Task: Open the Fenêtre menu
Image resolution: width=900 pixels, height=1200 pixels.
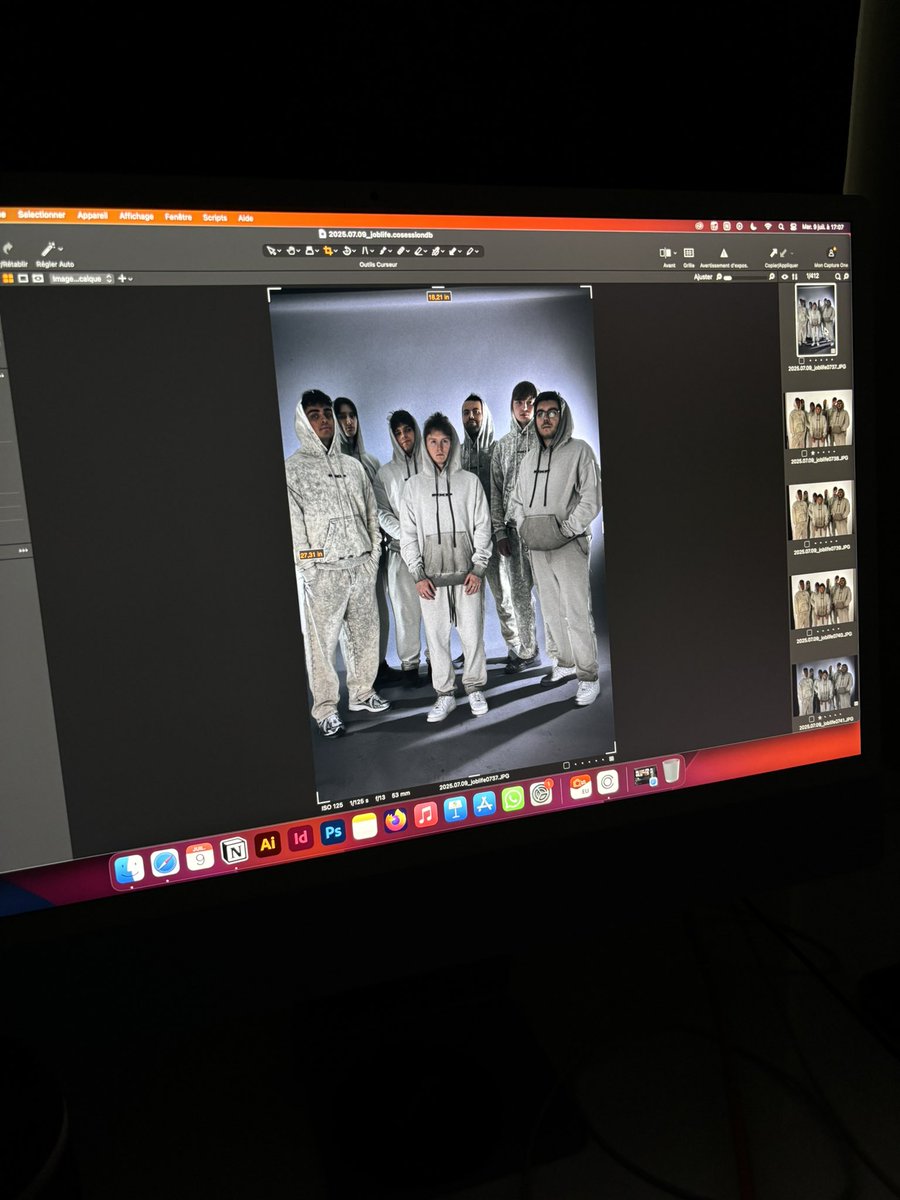Action: 178,216
